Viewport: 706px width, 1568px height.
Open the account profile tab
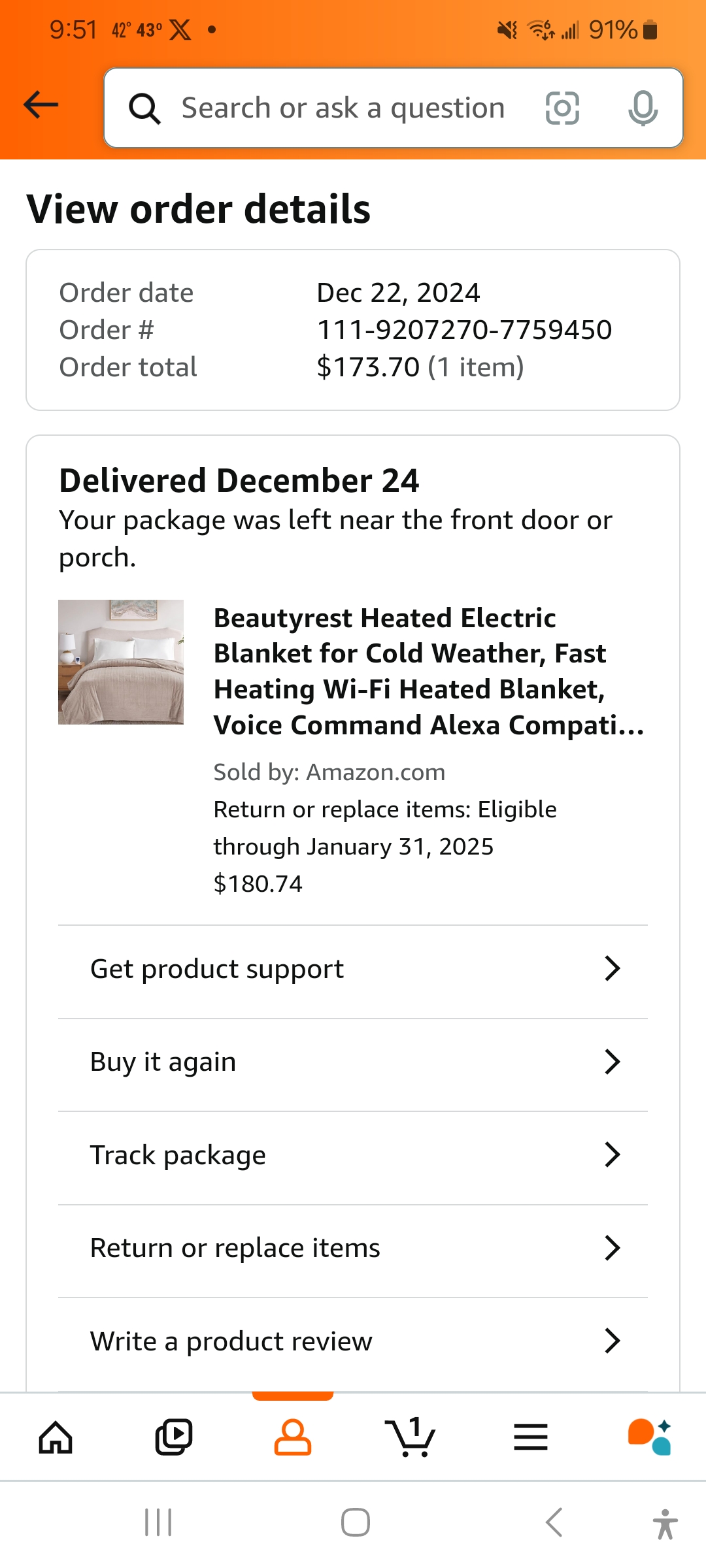pos(292,1437)
